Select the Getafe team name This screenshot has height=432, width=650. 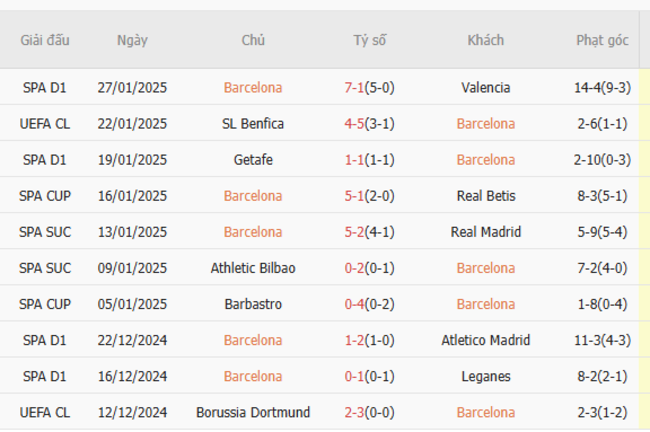253,160
